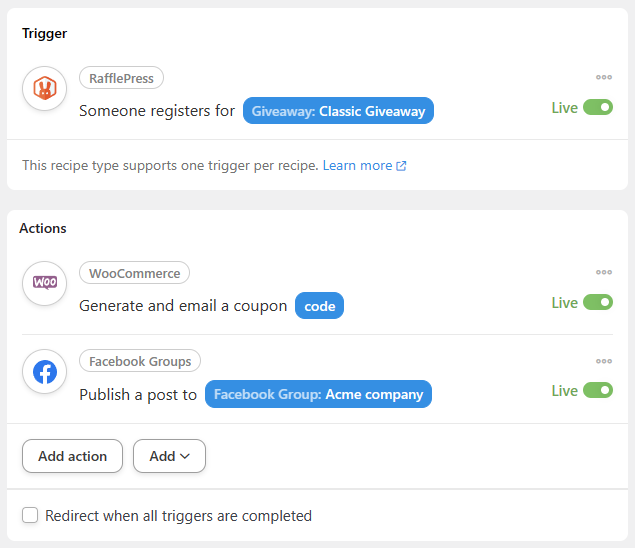Check Redirect when all triggers are completed
635x548 pixels.
coord(31,516)
